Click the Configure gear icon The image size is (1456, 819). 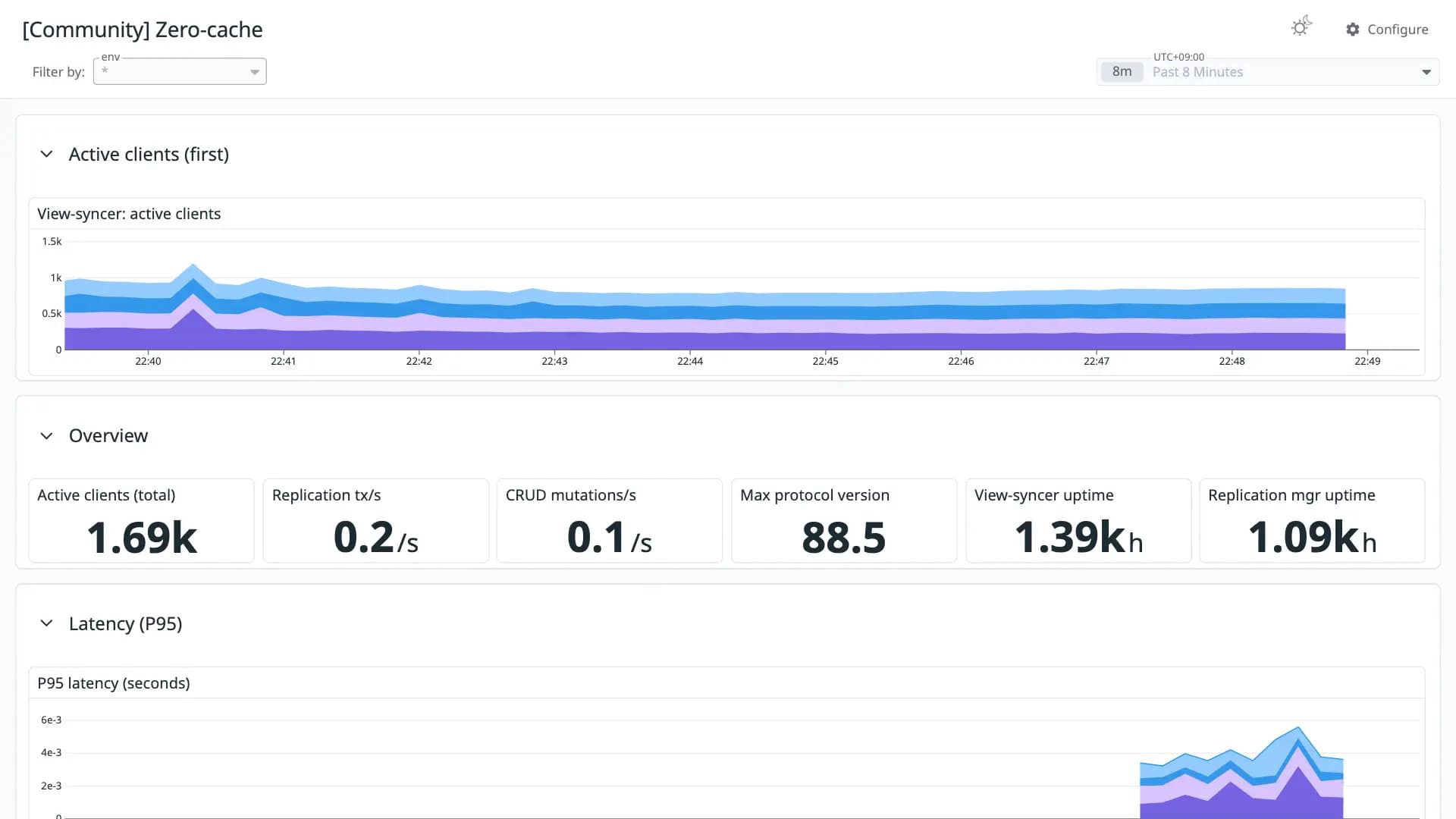pos(1353,30)
